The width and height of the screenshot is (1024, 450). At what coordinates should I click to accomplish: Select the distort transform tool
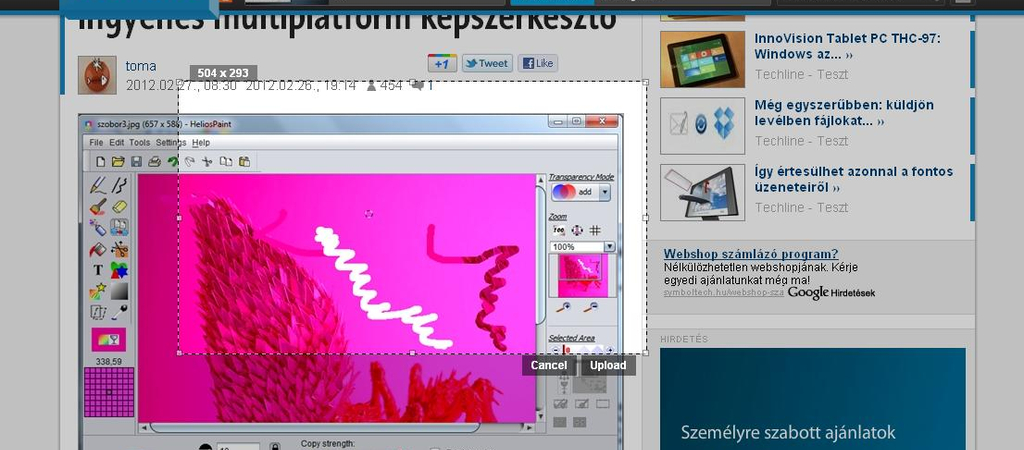(98, 312)
